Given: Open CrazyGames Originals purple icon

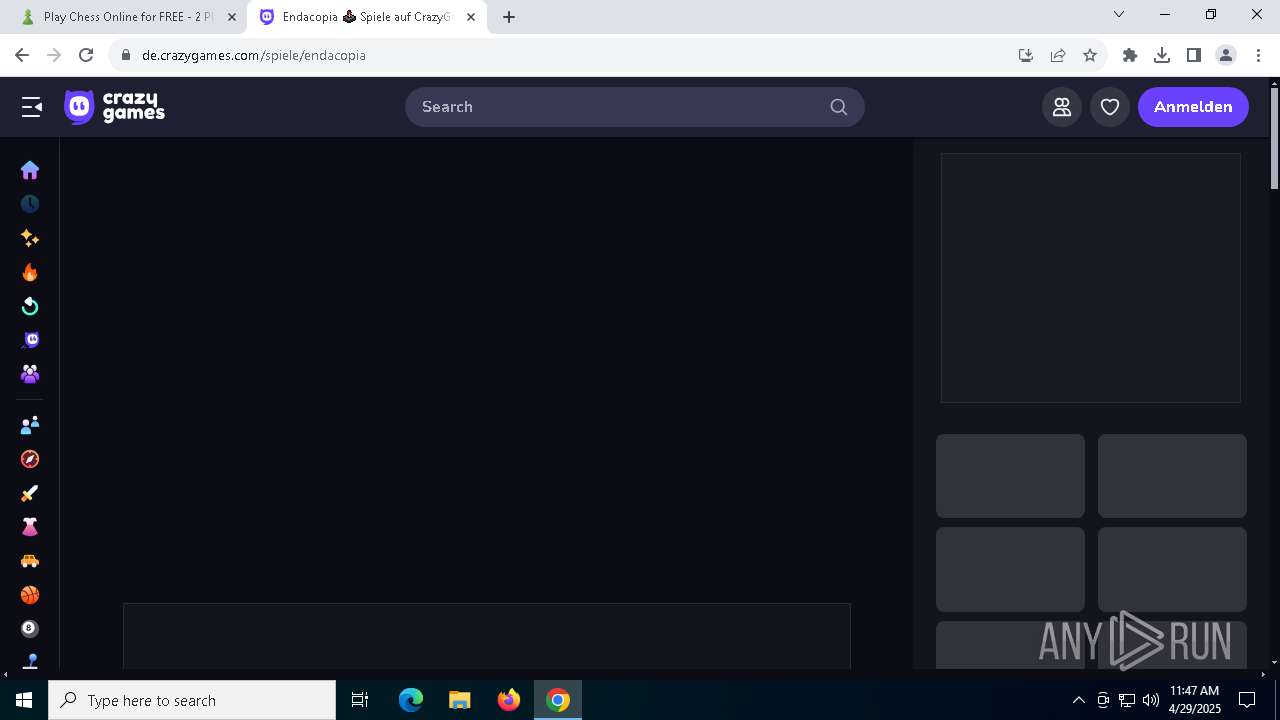Looking at the screenshot, I should click(x=30, y=340).
